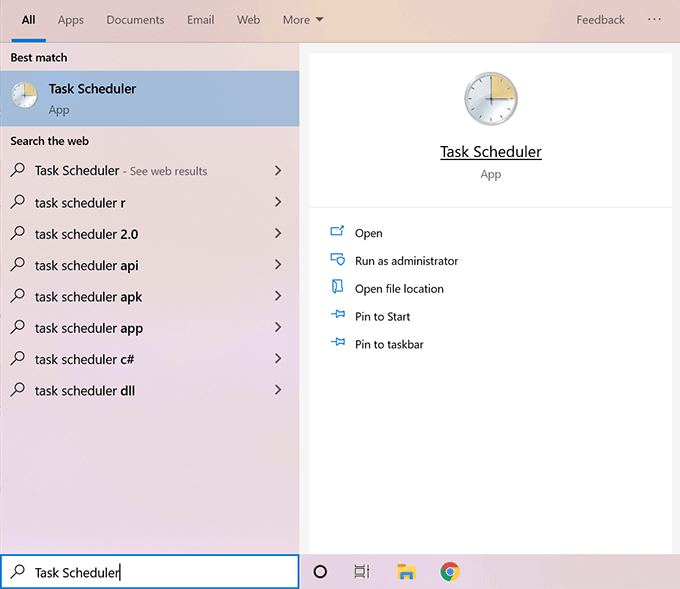This screenshot has height=589, width=680.
Task: Click search icon beside 'See web results' row
Action: [x=17, y=170]
